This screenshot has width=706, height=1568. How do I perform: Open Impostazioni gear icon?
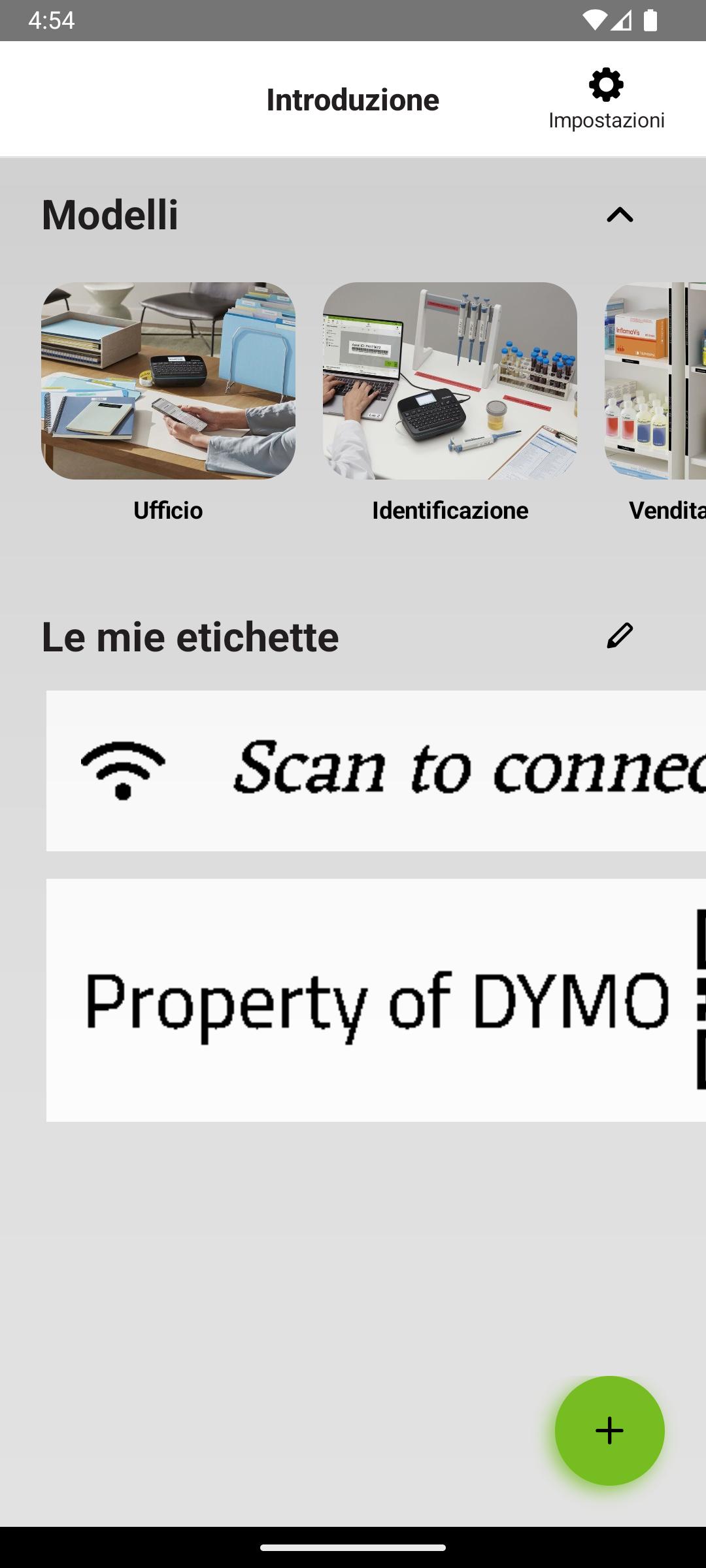(x=606, y=85)
